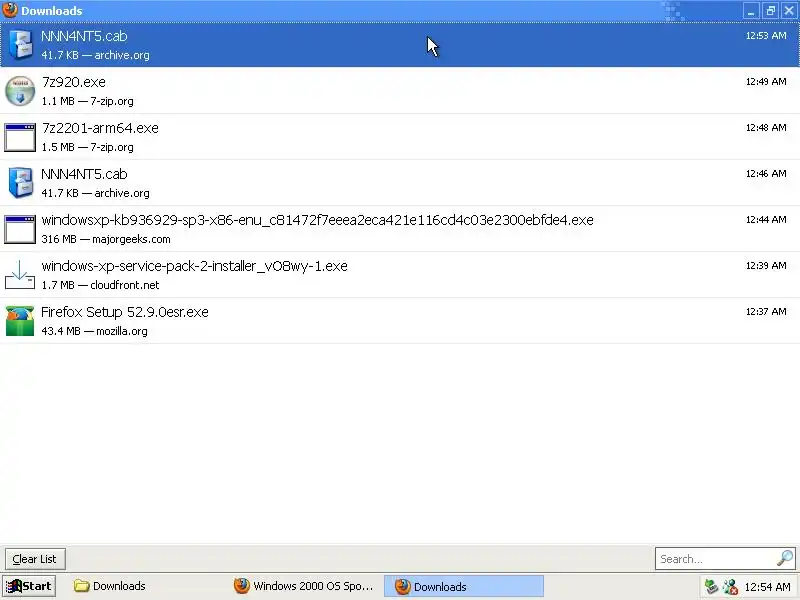The image size is (800, 600).
Task: Click the Firefox icon of Windows 2000 OS taskbar item
Action: pyautogui.click(x=242, y=586)
